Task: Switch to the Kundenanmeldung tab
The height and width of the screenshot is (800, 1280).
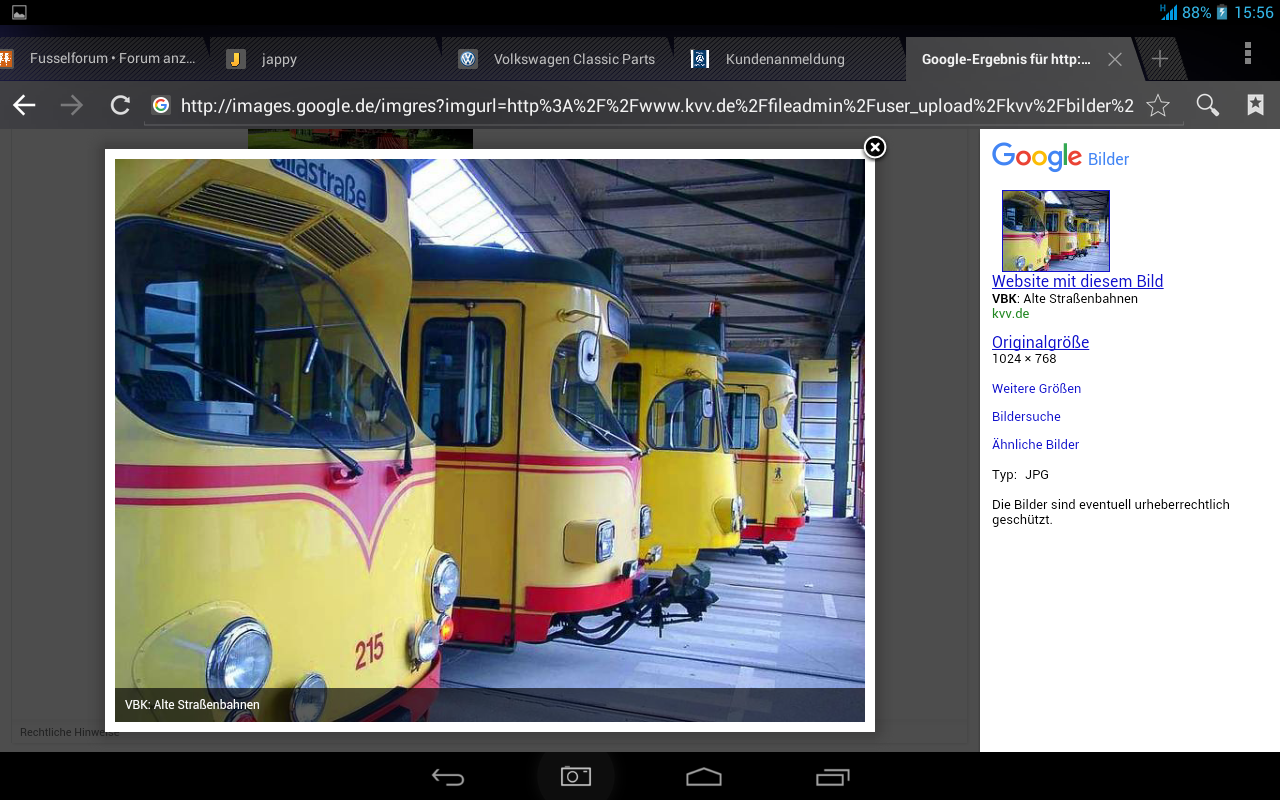Action: point(784,59)
